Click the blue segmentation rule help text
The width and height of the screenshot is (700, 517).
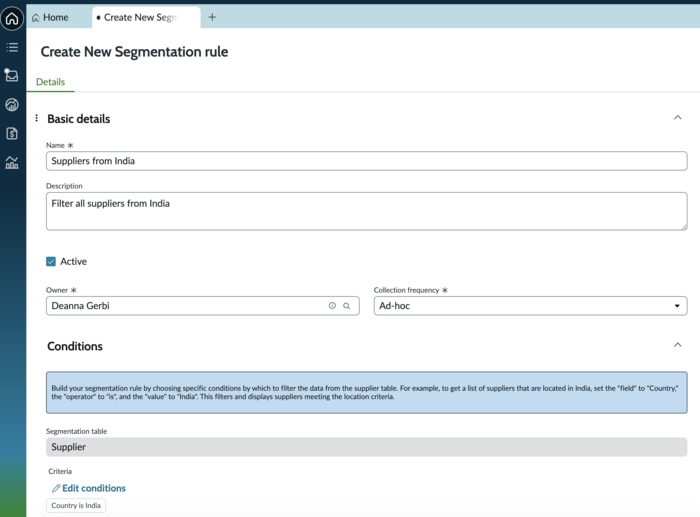tap(365, 392)
